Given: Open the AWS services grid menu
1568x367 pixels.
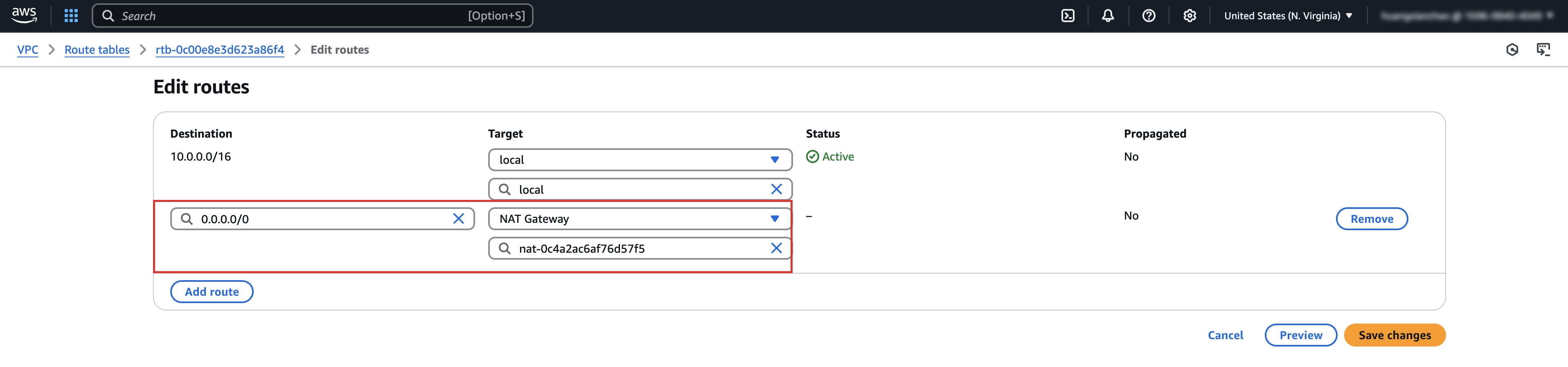Looking at the screenshot, I should [71, 16].
